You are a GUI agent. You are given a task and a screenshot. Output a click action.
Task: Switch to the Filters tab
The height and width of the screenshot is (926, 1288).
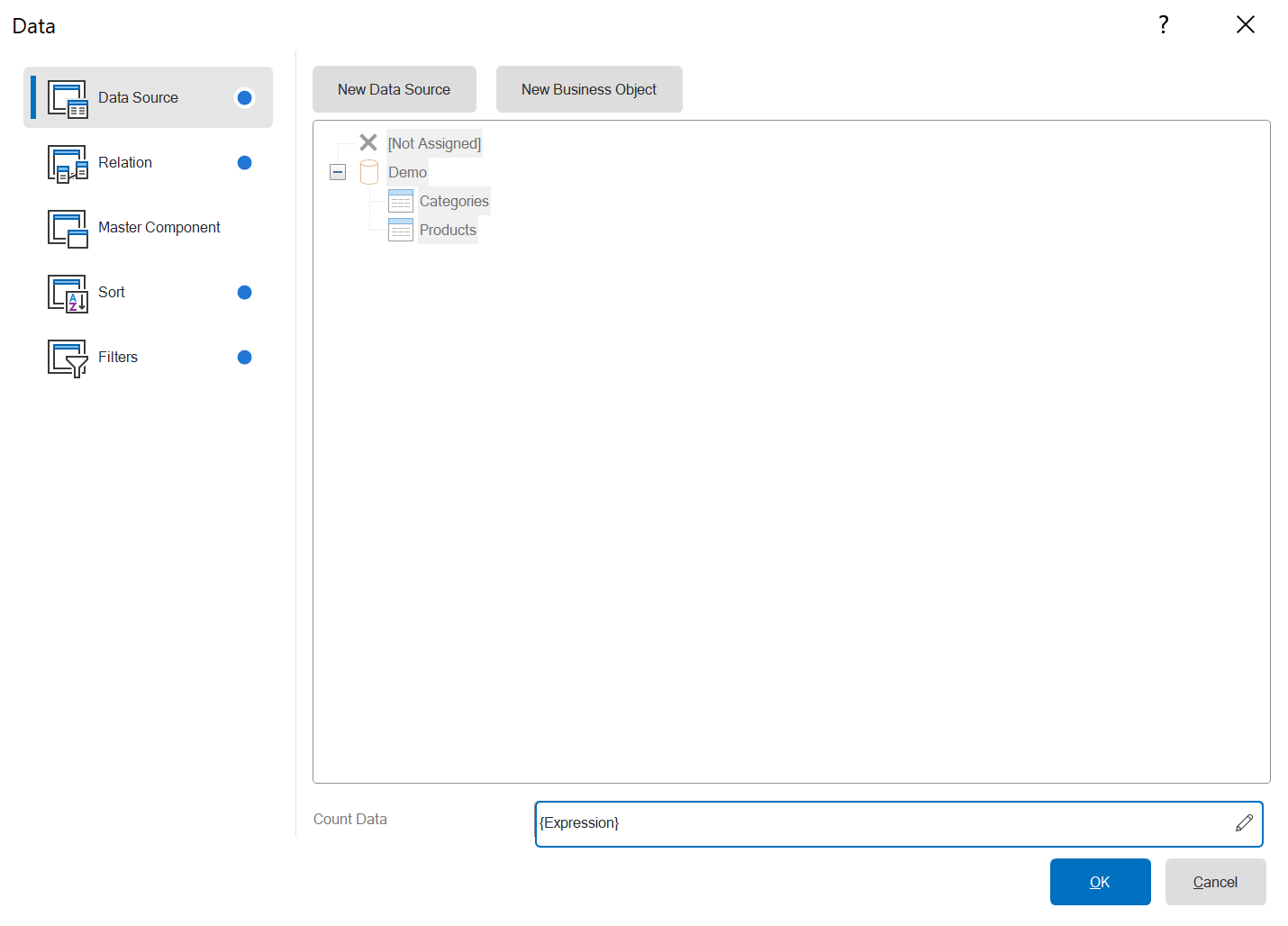click(x=118, y=358)
